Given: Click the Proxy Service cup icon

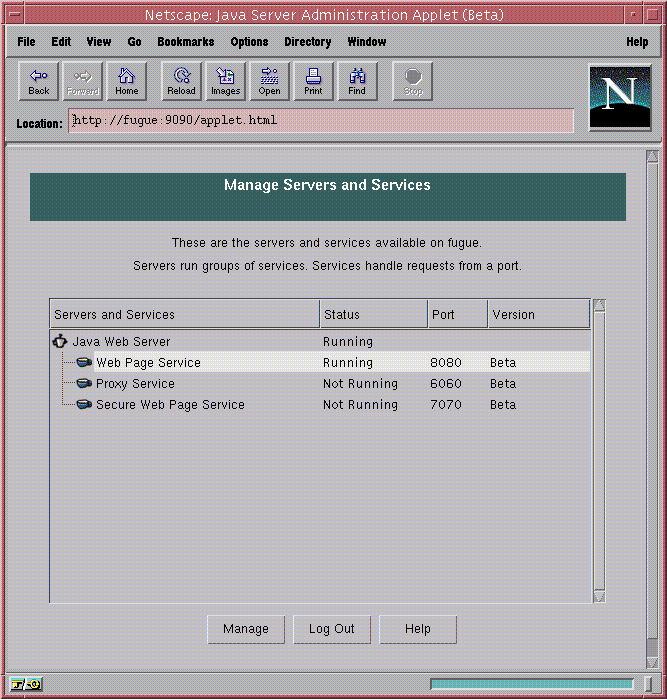Looking at the screenshot, I should (84, 383).
